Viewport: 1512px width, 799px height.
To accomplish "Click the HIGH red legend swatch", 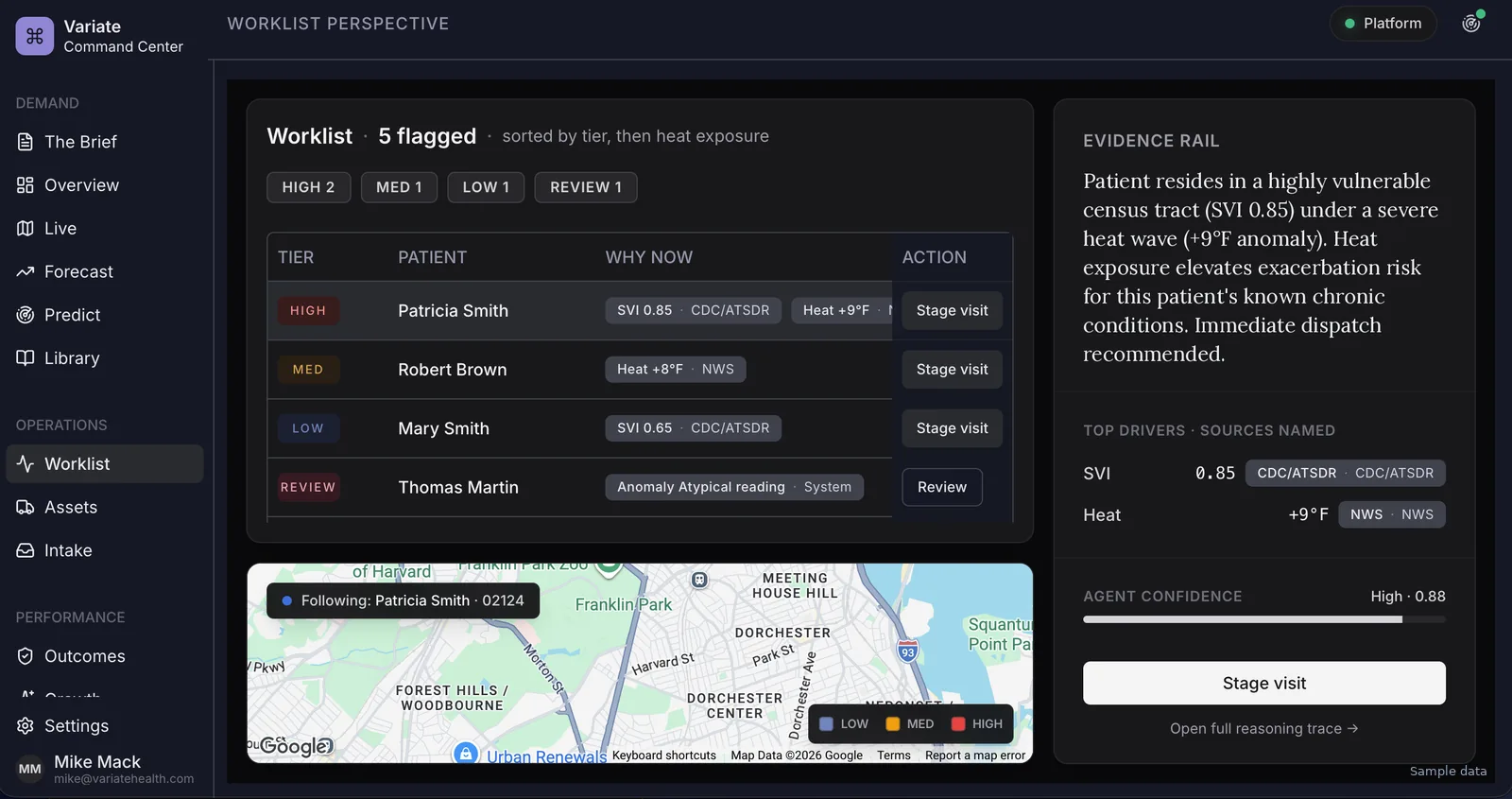I will click(958, 724).
